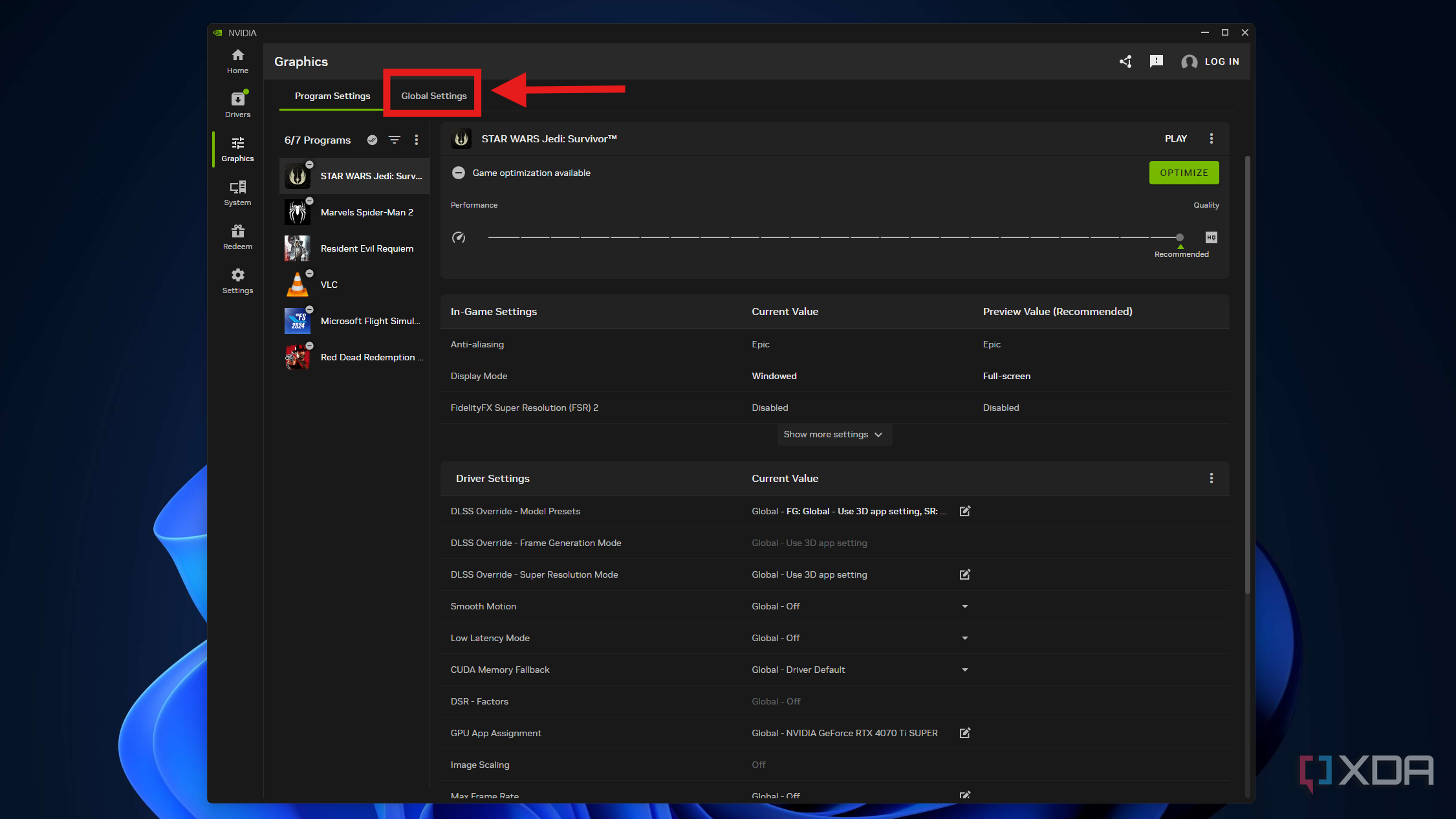The image size is (1456, 819).
Task: Switch to Program Settings tab
Action: [332, 96]
